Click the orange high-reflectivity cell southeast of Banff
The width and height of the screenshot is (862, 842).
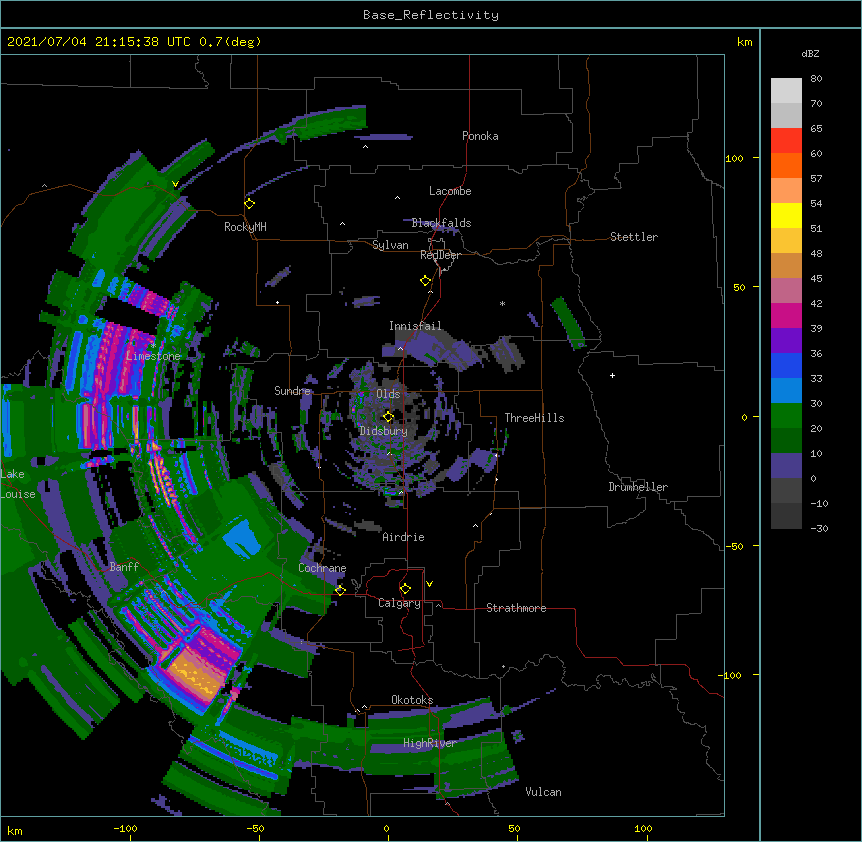[195, 674]
